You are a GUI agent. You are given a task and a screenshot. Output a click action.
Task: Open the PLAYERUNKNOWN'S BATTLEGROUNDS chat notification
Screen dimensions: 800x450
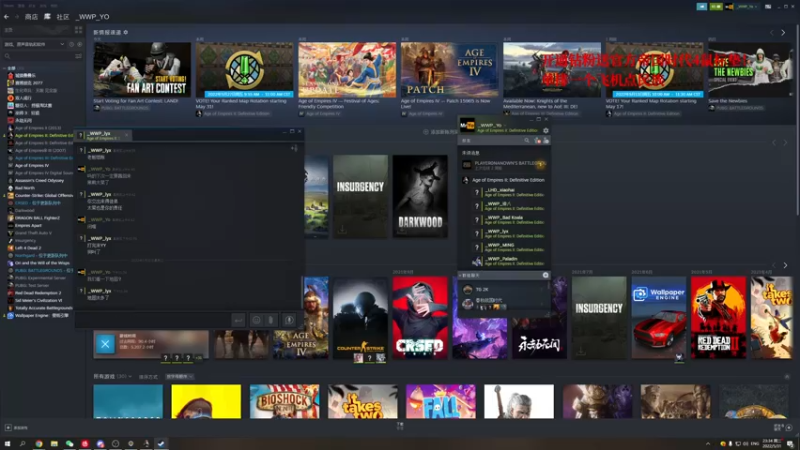click(504, 164)
